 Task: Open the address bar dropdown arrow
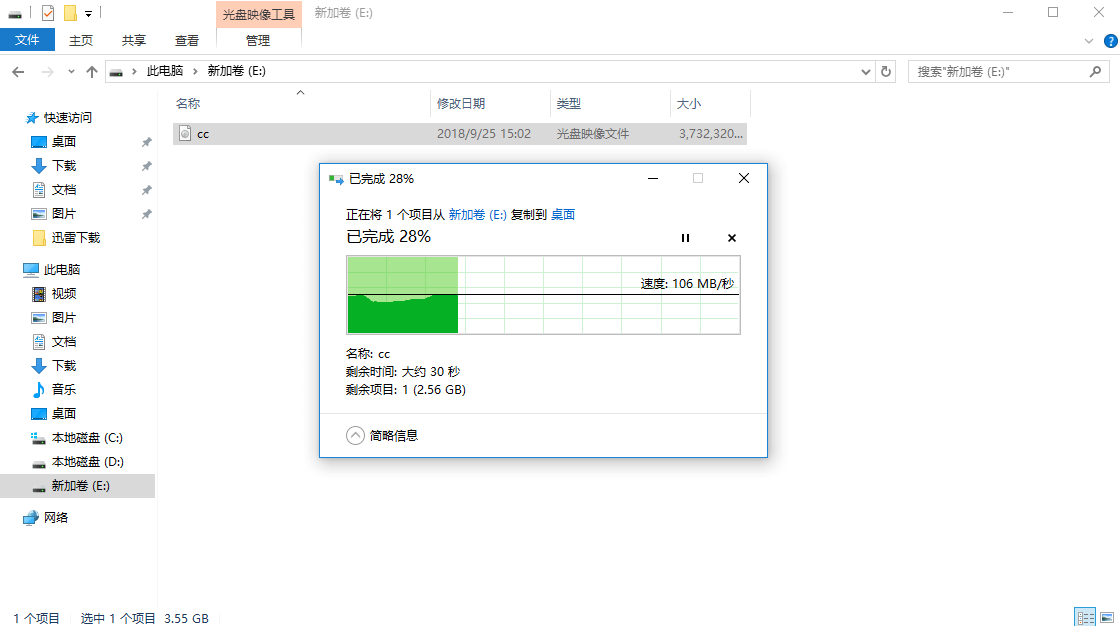point(865,71)
